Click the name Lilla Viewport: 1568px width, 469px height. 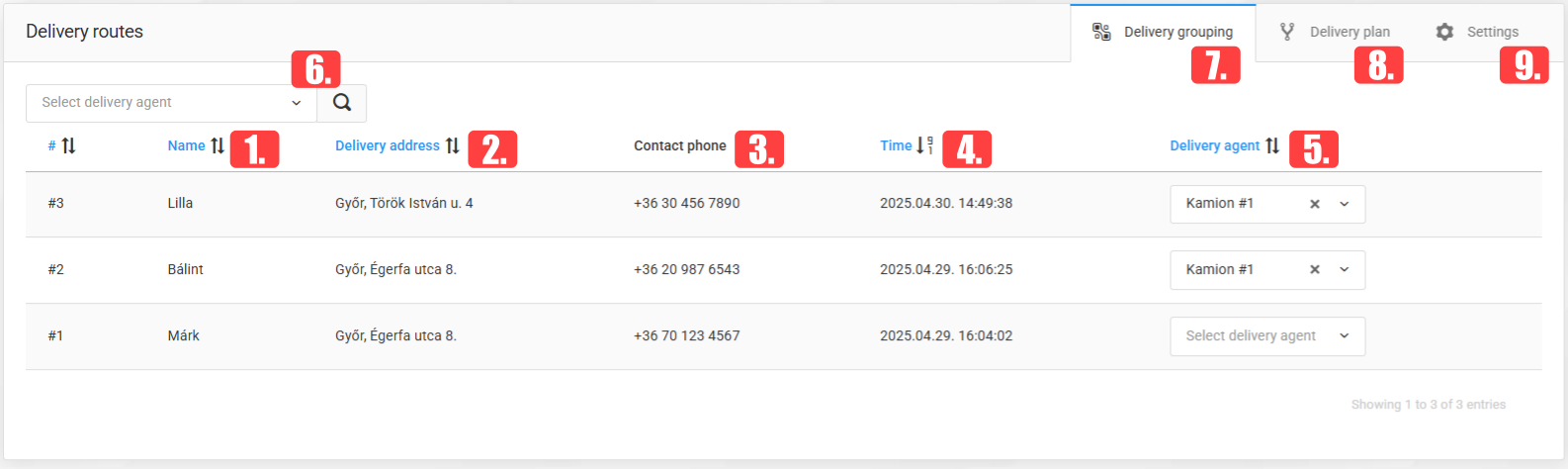point(180,203)
